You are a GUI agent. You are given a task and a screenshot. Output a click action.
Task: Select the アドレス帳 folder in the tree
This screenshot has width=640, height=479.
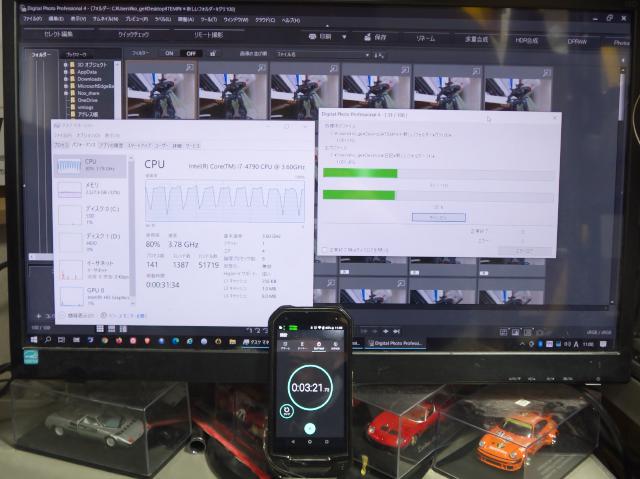88,115
